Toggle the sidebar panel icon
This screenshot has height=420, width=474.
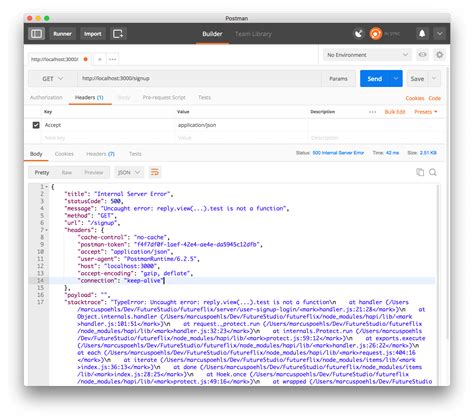pos(36,34)
